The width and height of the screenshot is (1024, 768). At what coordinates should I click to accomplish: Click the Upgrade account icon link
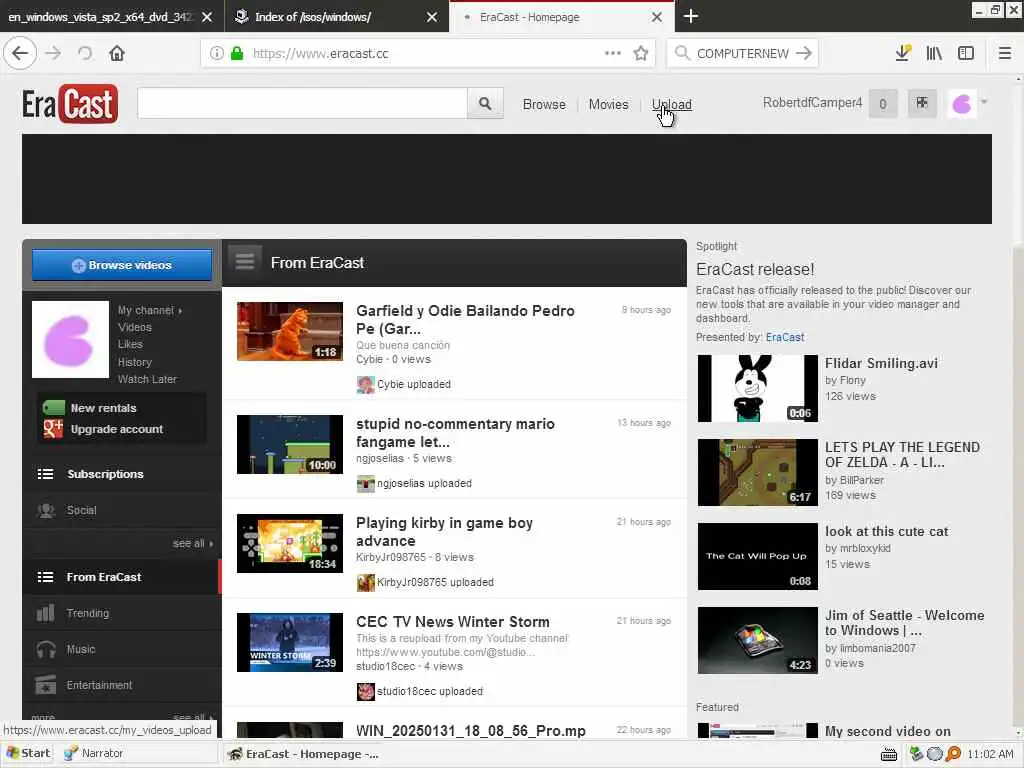click(x=53, y=429)
